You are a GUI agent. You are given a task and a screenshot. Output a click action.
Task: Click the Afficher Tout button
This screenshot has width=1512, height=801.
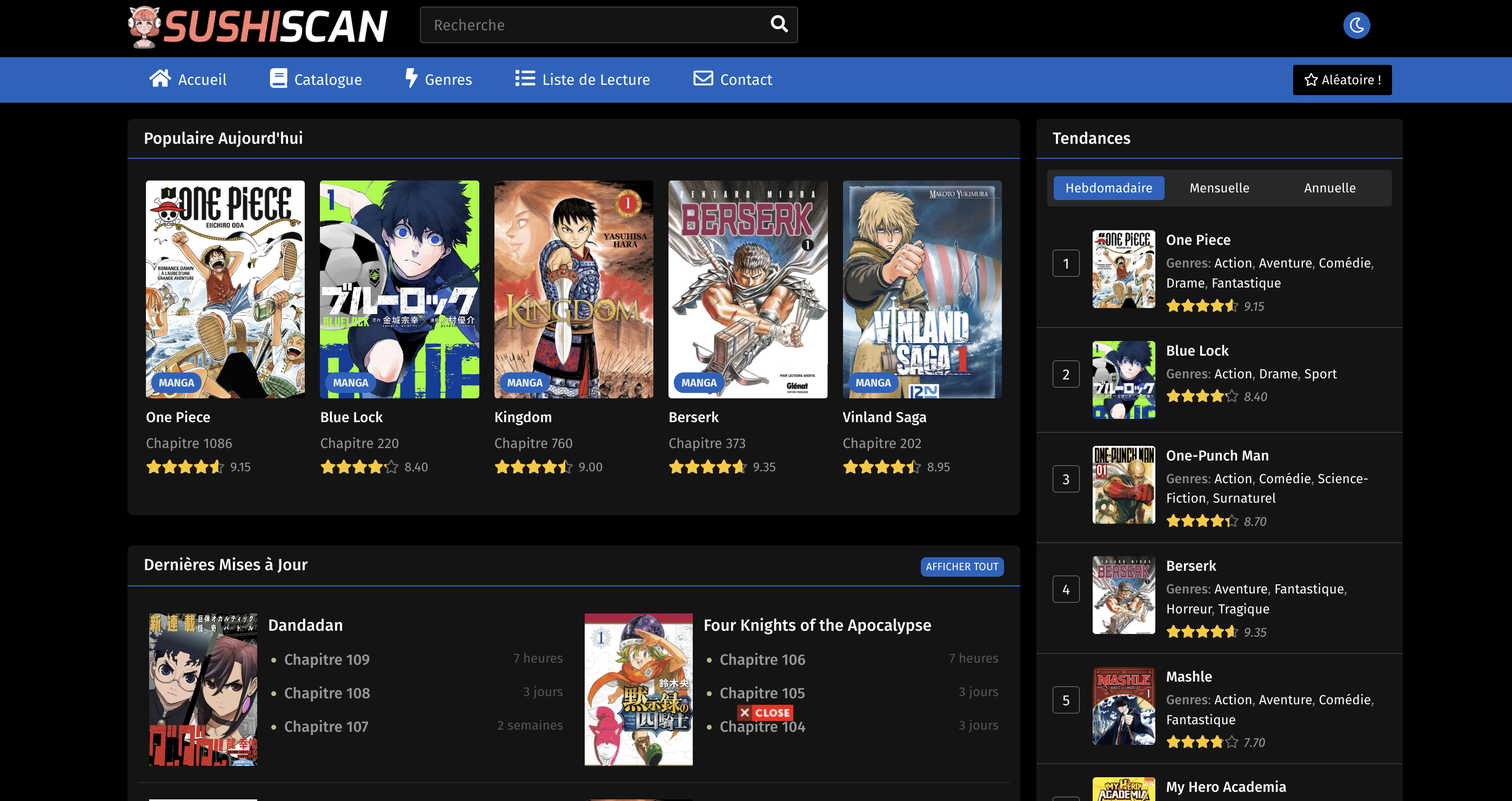[961, 566]
